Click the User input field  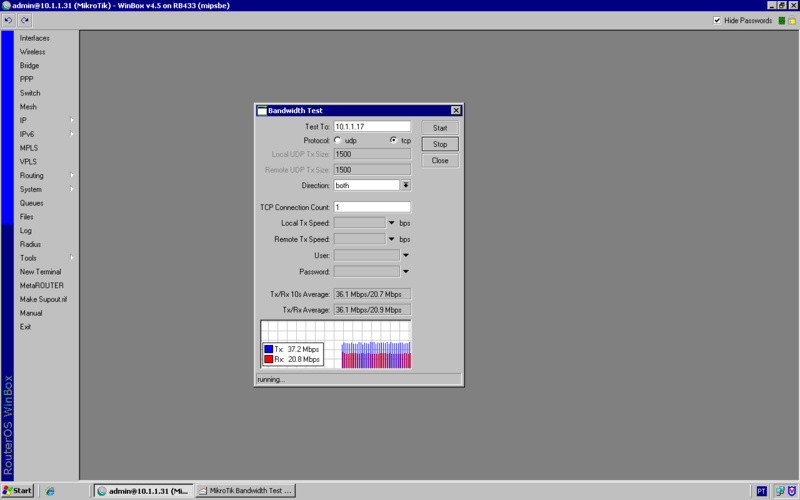367,255
